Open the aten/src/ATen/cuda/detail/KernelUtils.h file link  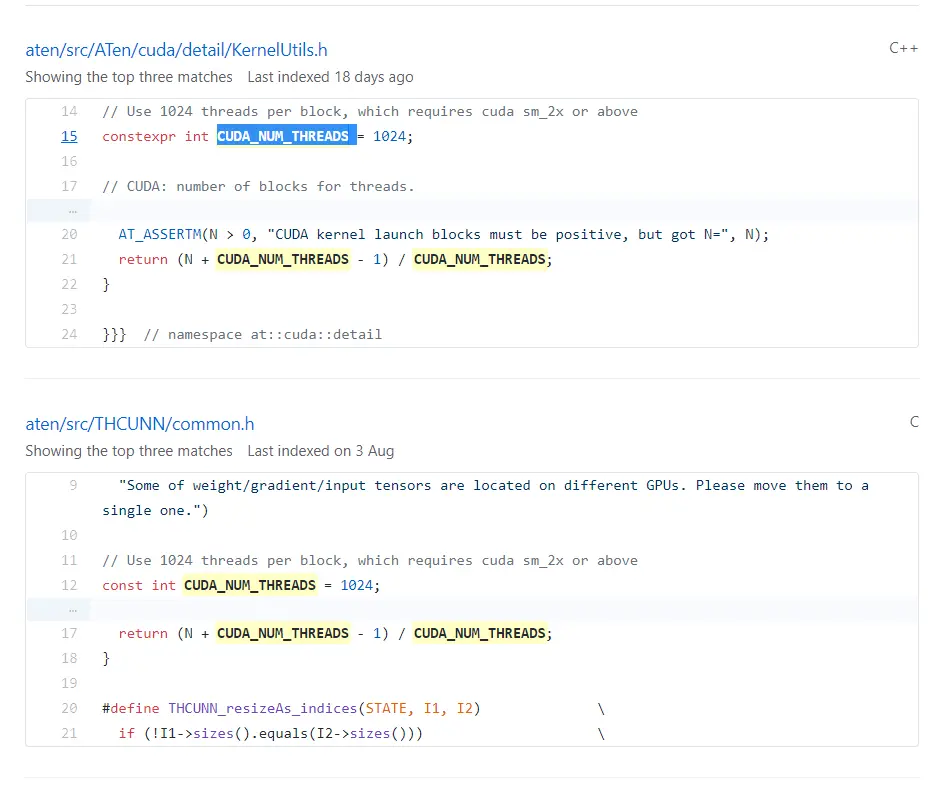[176, 50]
